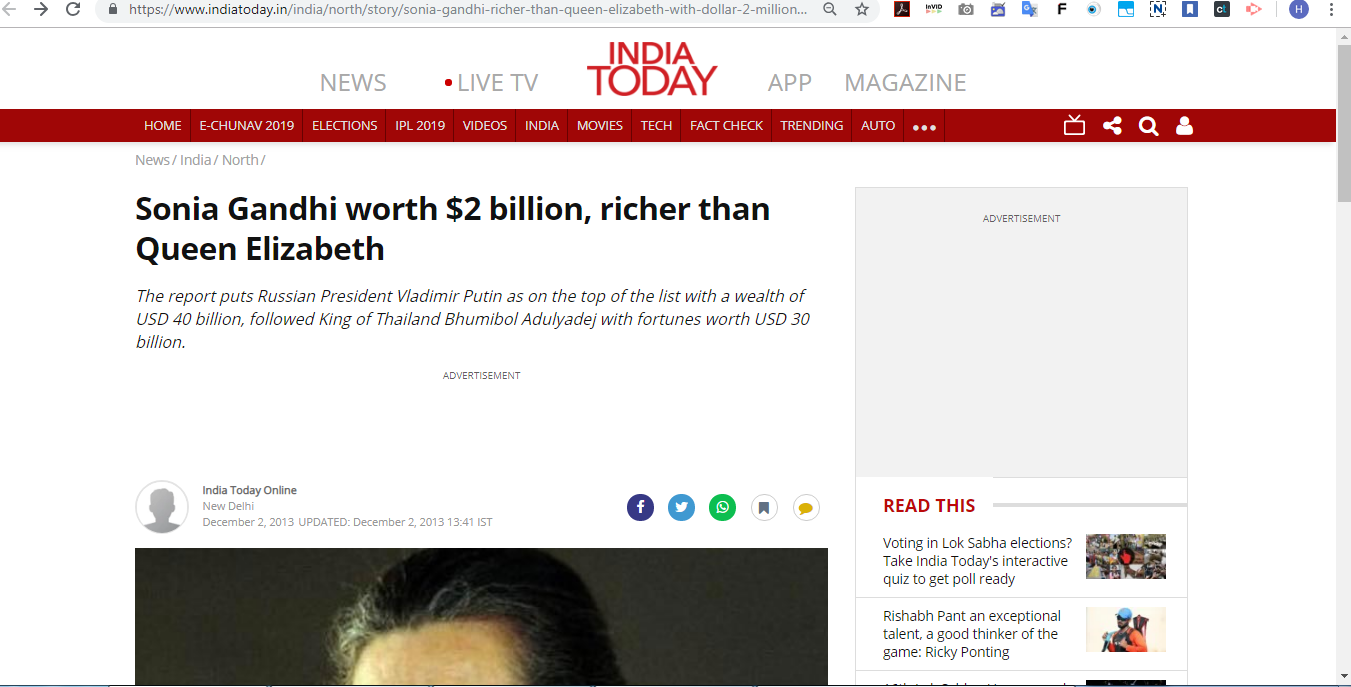Open the FACT CHECK section
This screenshot has height=687, width=1351.
tap(726, 126)
